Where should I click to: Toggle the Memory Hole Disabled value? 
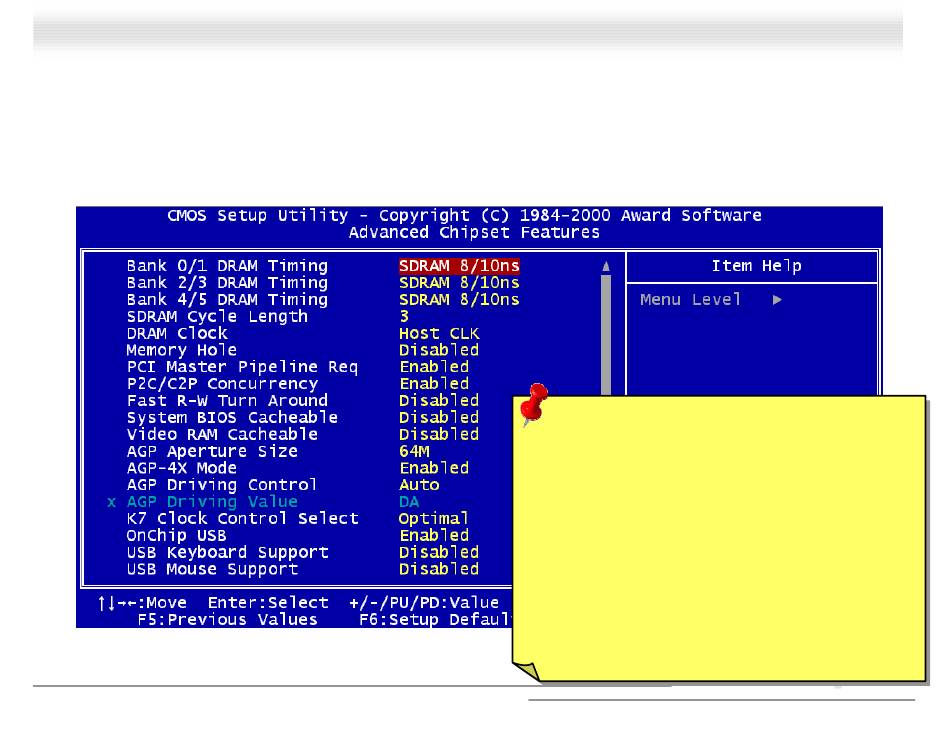point(439,350)
